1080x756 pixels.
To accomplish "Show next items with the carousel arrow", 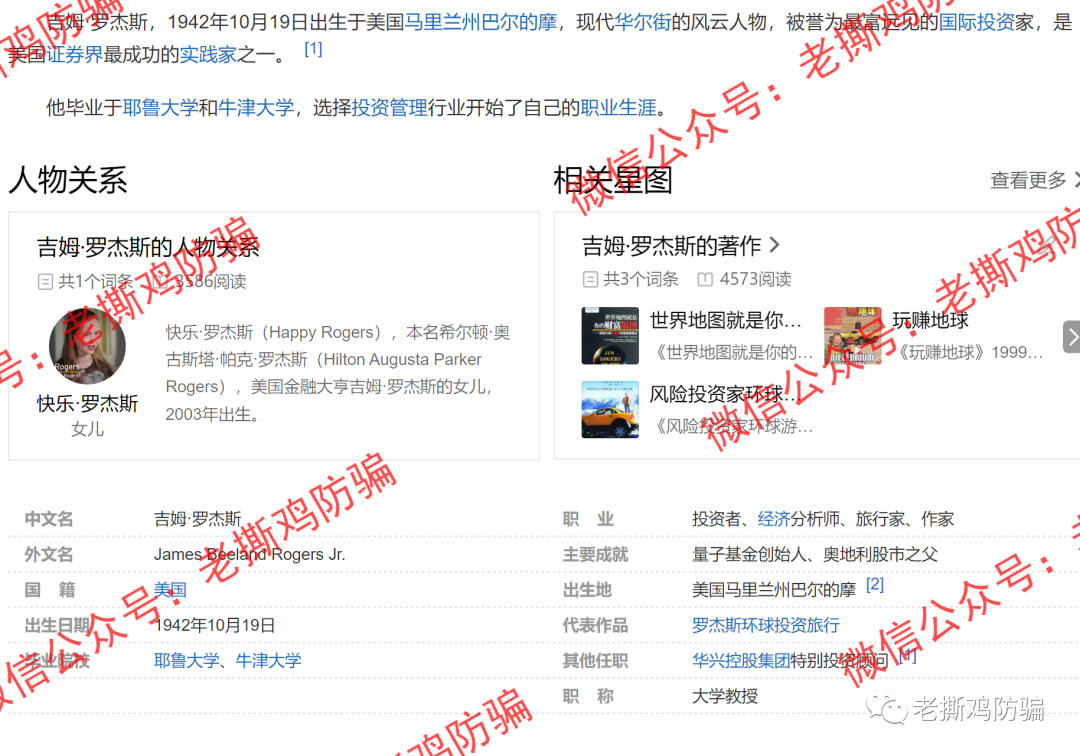I will point(1072,337).
